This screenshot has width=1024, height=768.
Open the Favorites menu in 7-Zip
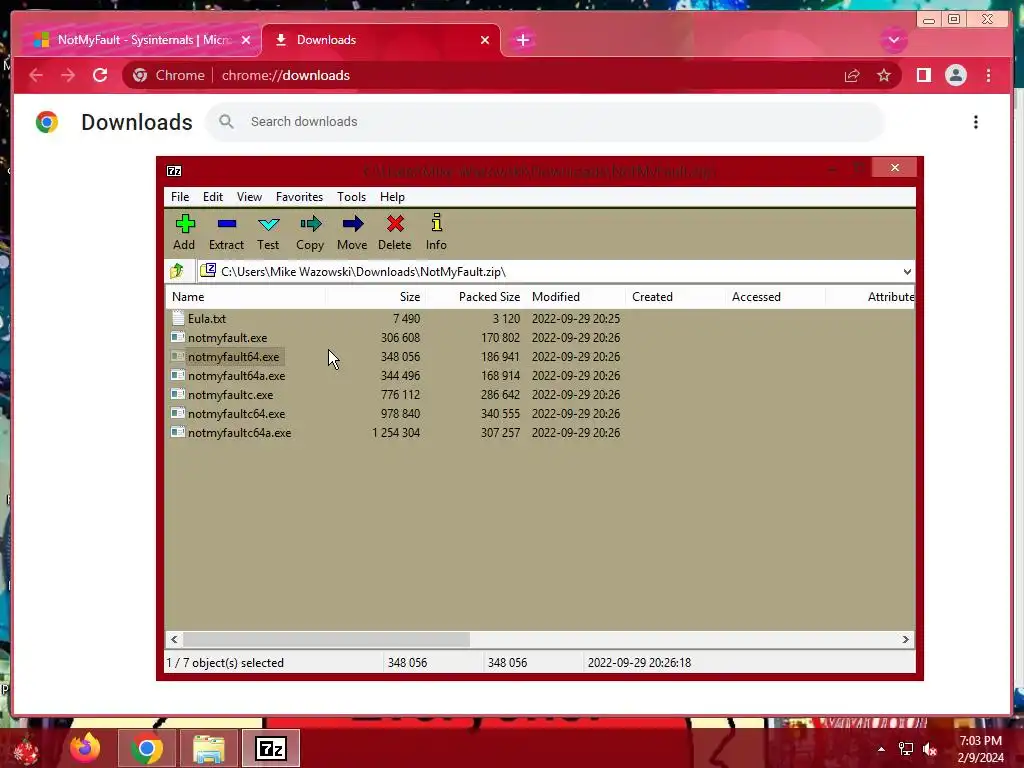(299, 197)
